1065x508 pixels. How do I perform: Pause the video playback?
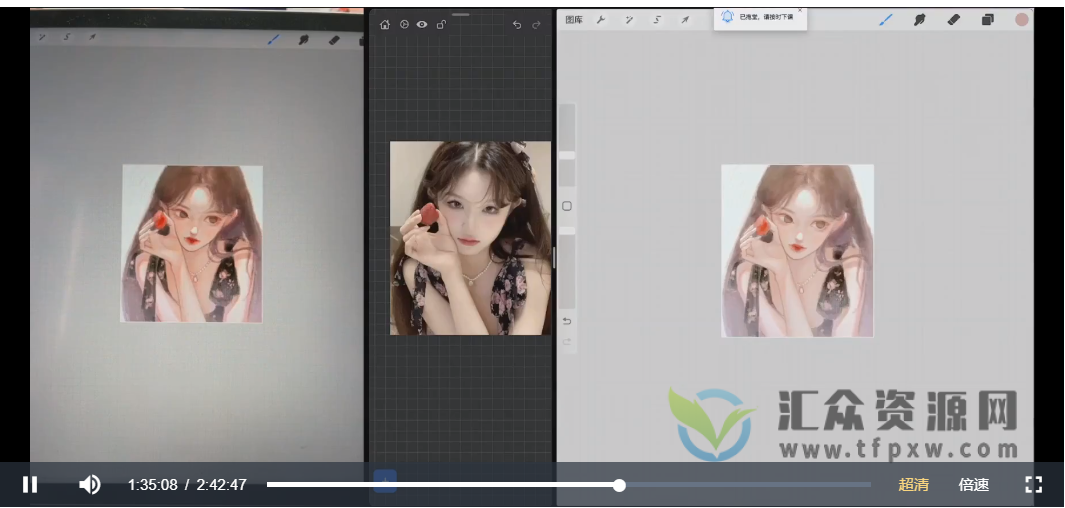click(30, 485)
